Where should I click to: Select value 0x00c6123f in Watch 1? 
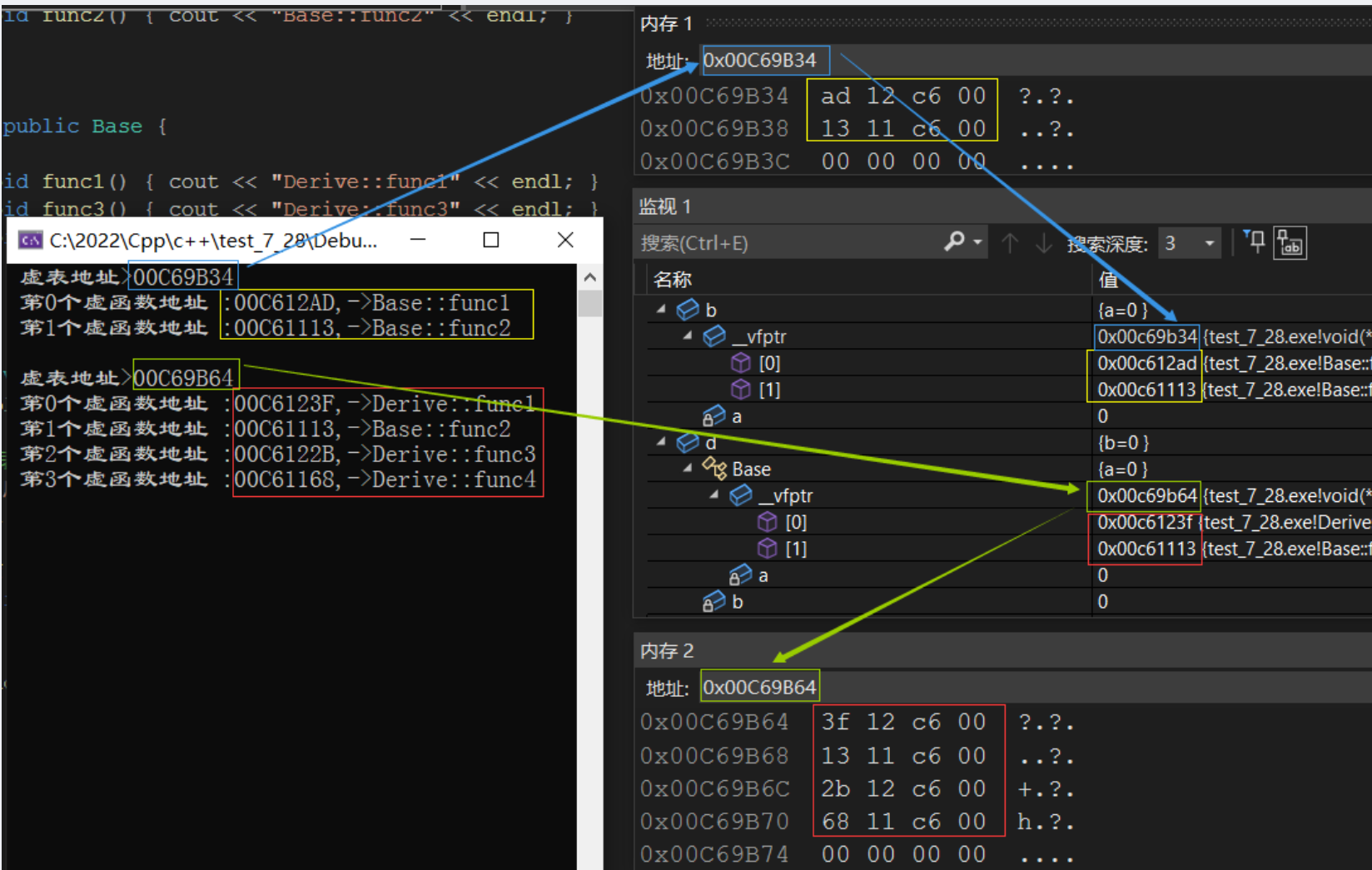[1145, 522]
